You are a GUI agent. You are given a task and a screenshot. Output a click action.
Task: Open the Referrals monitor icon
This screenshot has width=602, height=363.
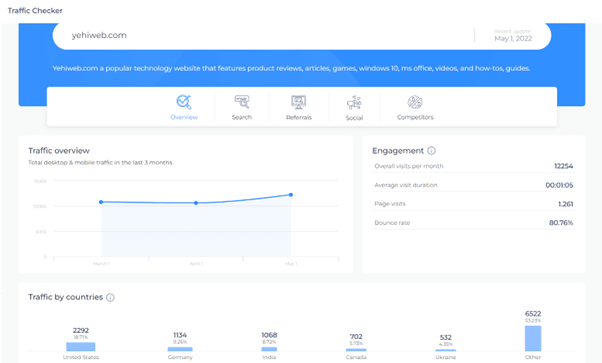click(299, 102)
